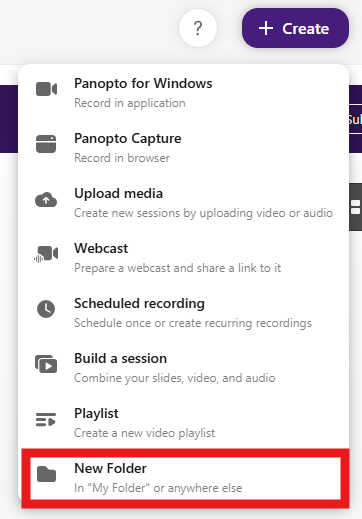Select Build a session entry
Image resolution: width=362 pixels, height=519 pixels.
pos(184,367)
